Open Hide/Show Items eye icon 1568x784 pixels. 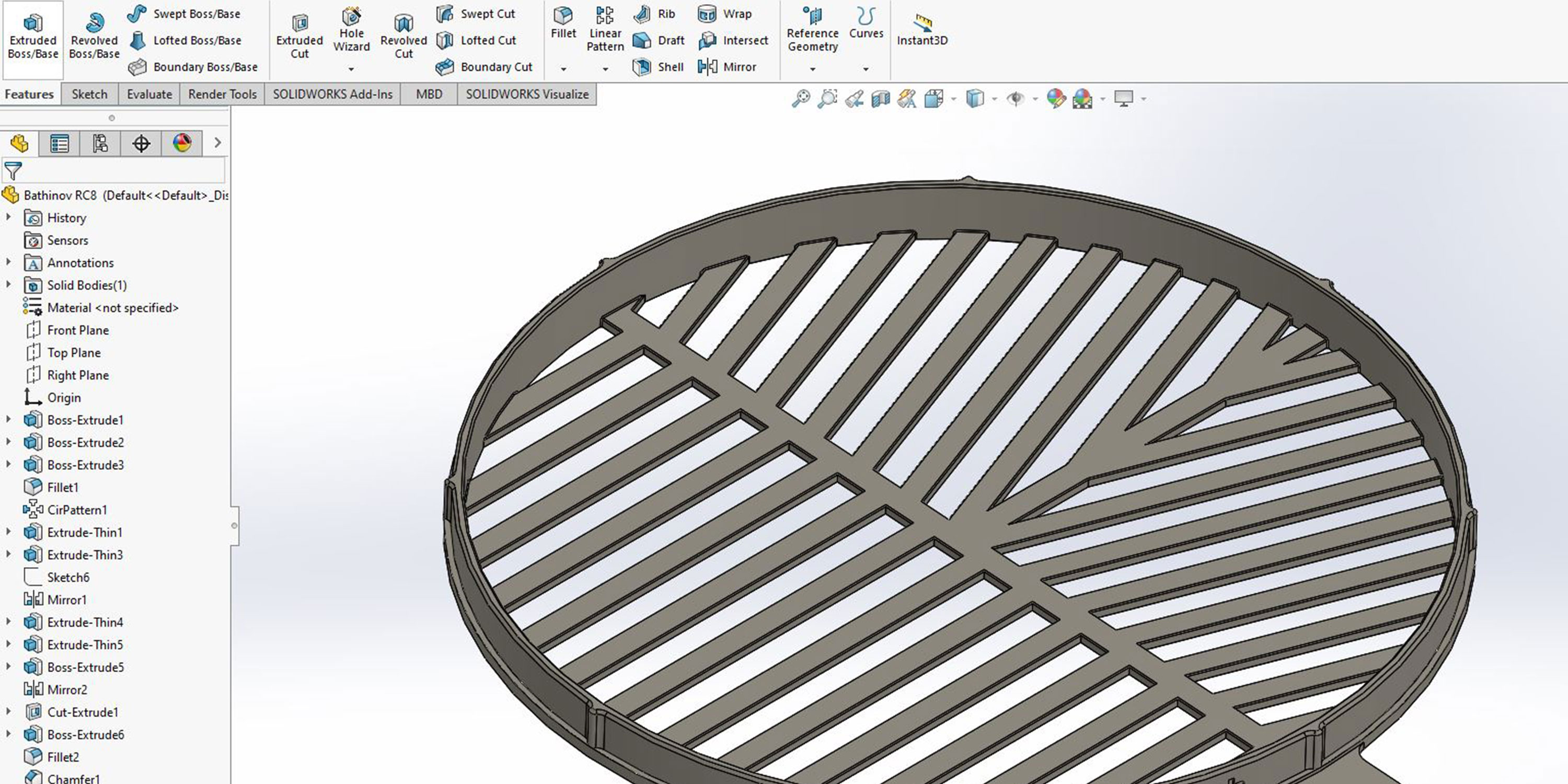pyautogui.click(x=1016, y=99)
